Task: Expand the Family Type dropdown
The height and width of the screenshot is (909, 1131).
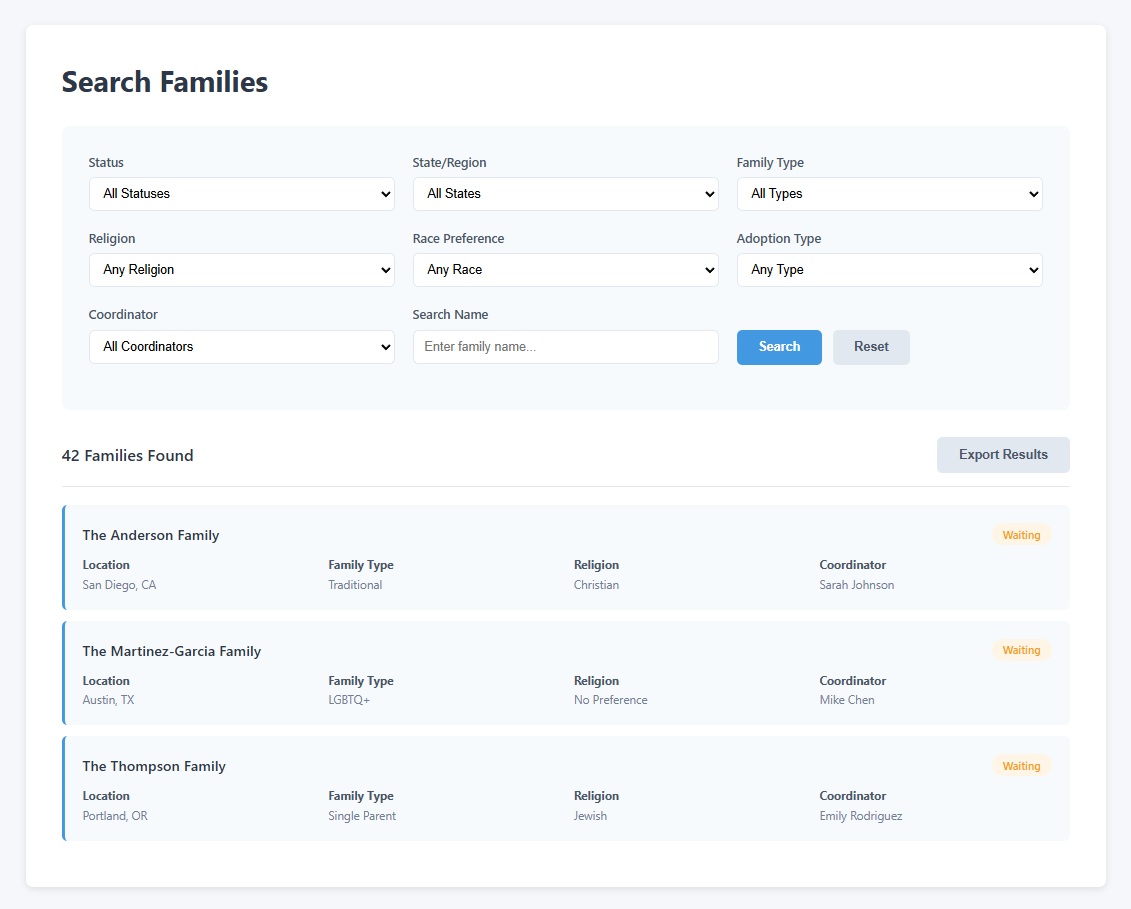Action: [889, 193]
